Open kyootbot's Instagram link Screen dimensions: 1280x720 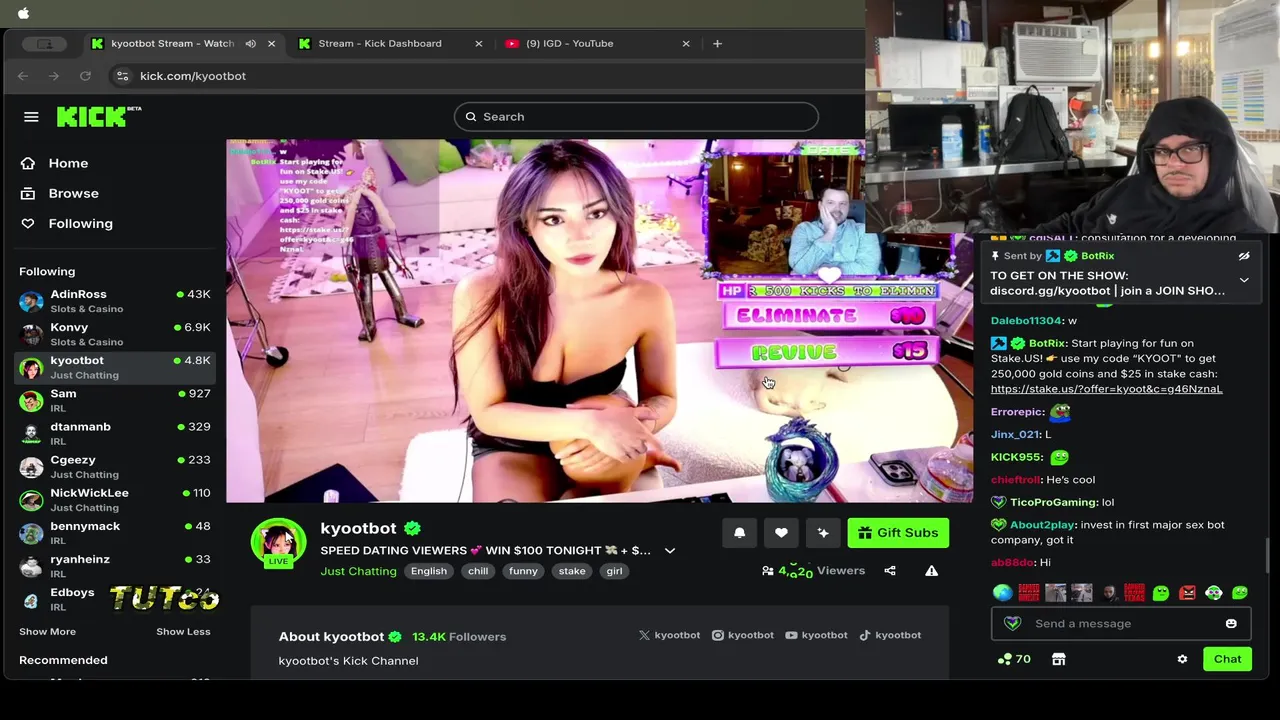tap(743, 635)
